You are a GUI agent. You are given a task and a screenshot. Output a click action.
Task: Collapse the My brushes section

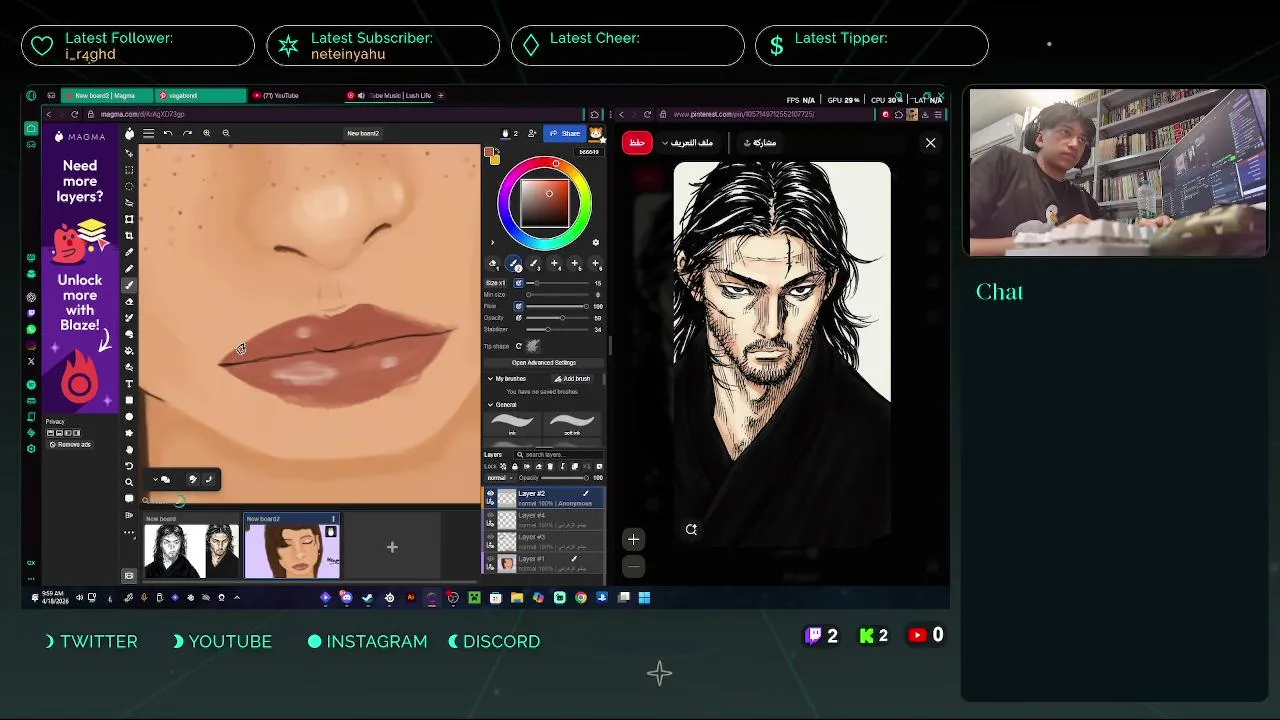(491, 379)
